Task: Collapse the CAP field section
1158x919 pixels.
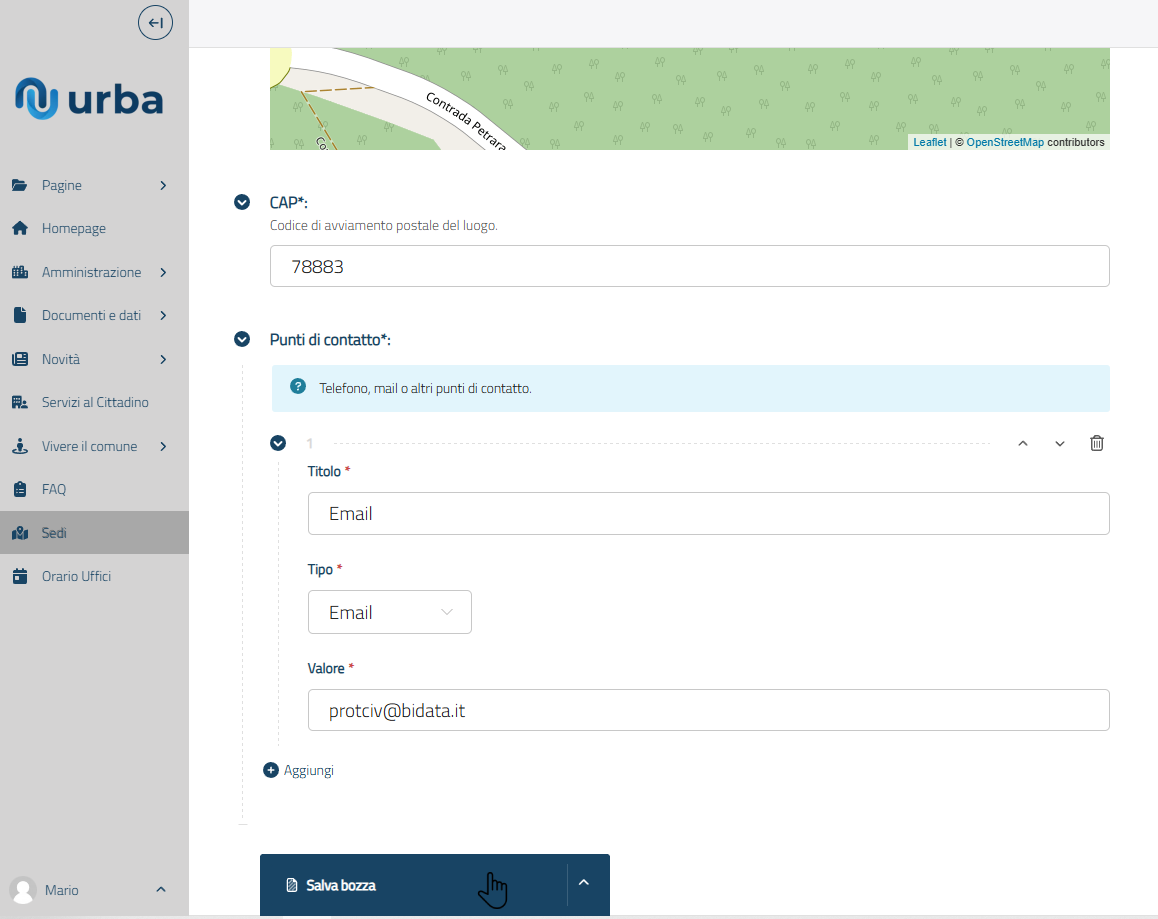Action: pyautogui.click(x=241, y=202)
